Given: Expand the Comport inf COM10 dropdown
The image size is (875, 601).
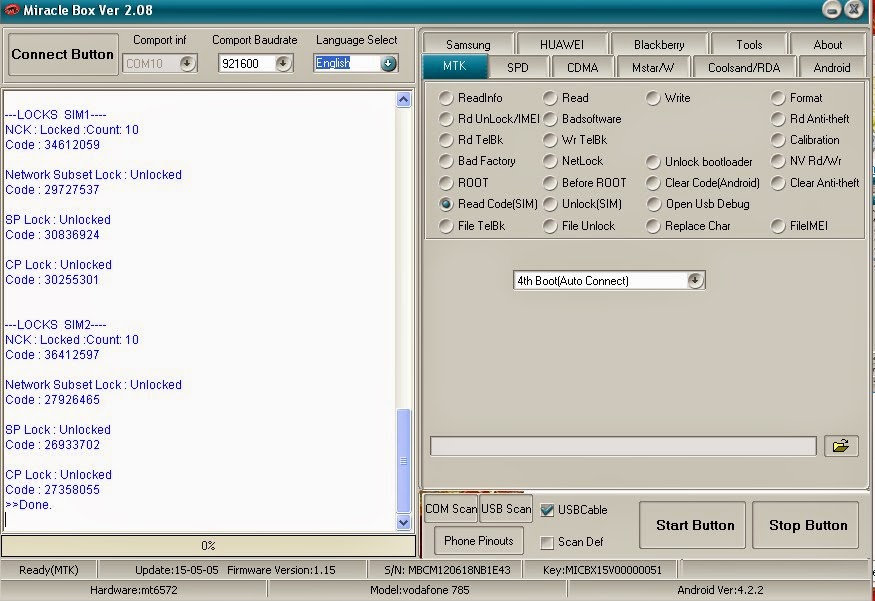Looking at the screenshot, I should click(x=188, y=63).
